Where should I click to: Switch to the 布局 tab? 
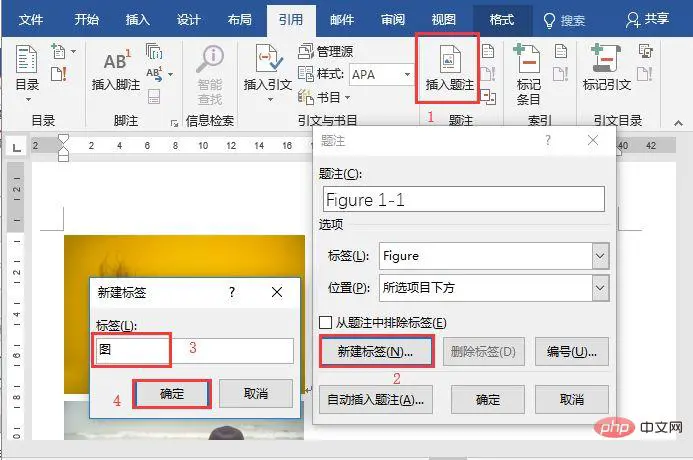[240, 19]
